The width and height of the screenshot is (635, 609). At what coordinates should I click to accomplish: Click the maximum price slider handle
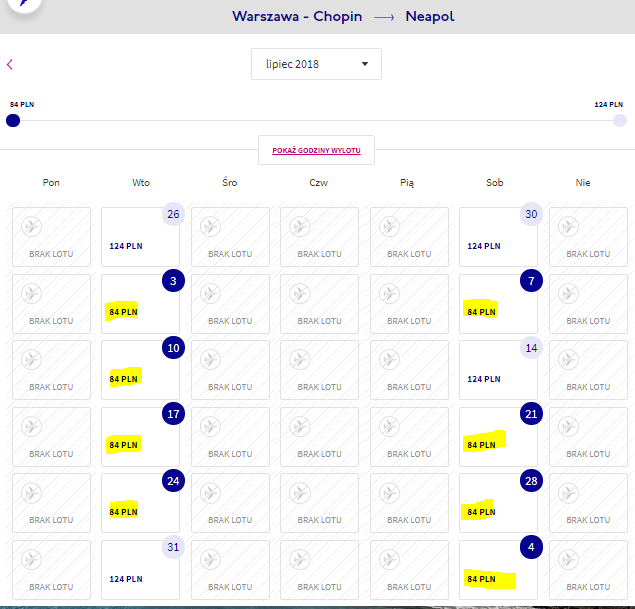click(x=620, y=121)
